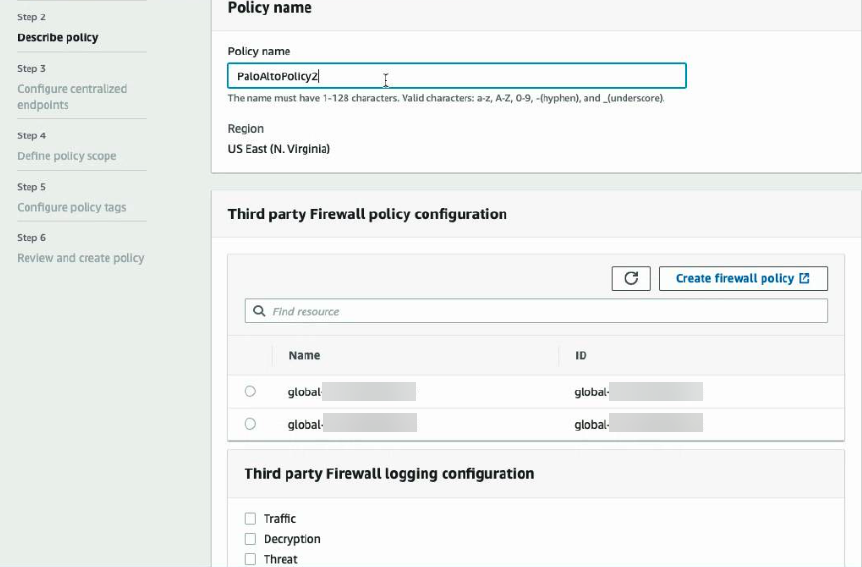Click the first policy's global ID cell
The width and height of the screenshot is (862, 567).
coord(638,392)
